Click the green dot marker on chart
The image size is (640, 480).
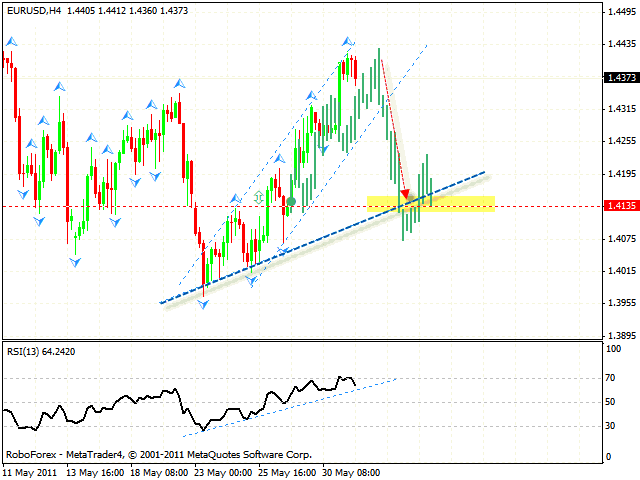(291, 202)
